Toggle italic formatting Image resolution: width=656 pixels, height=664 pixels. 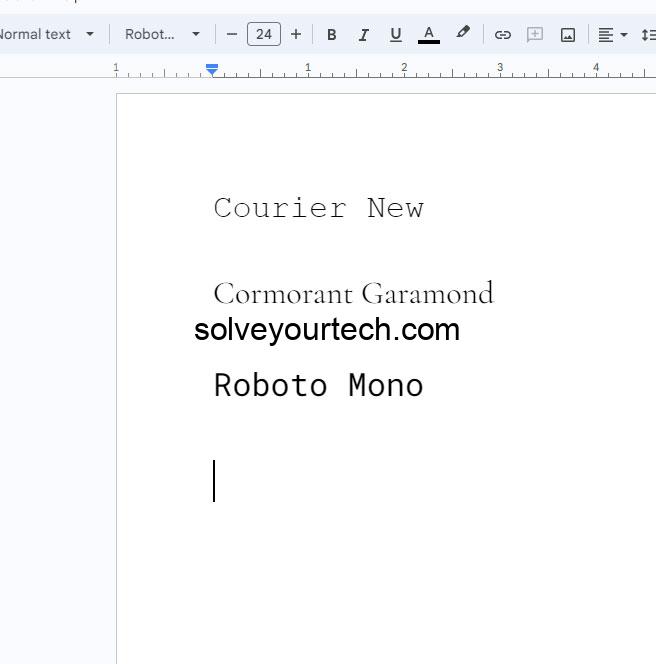tap(364, 34)
